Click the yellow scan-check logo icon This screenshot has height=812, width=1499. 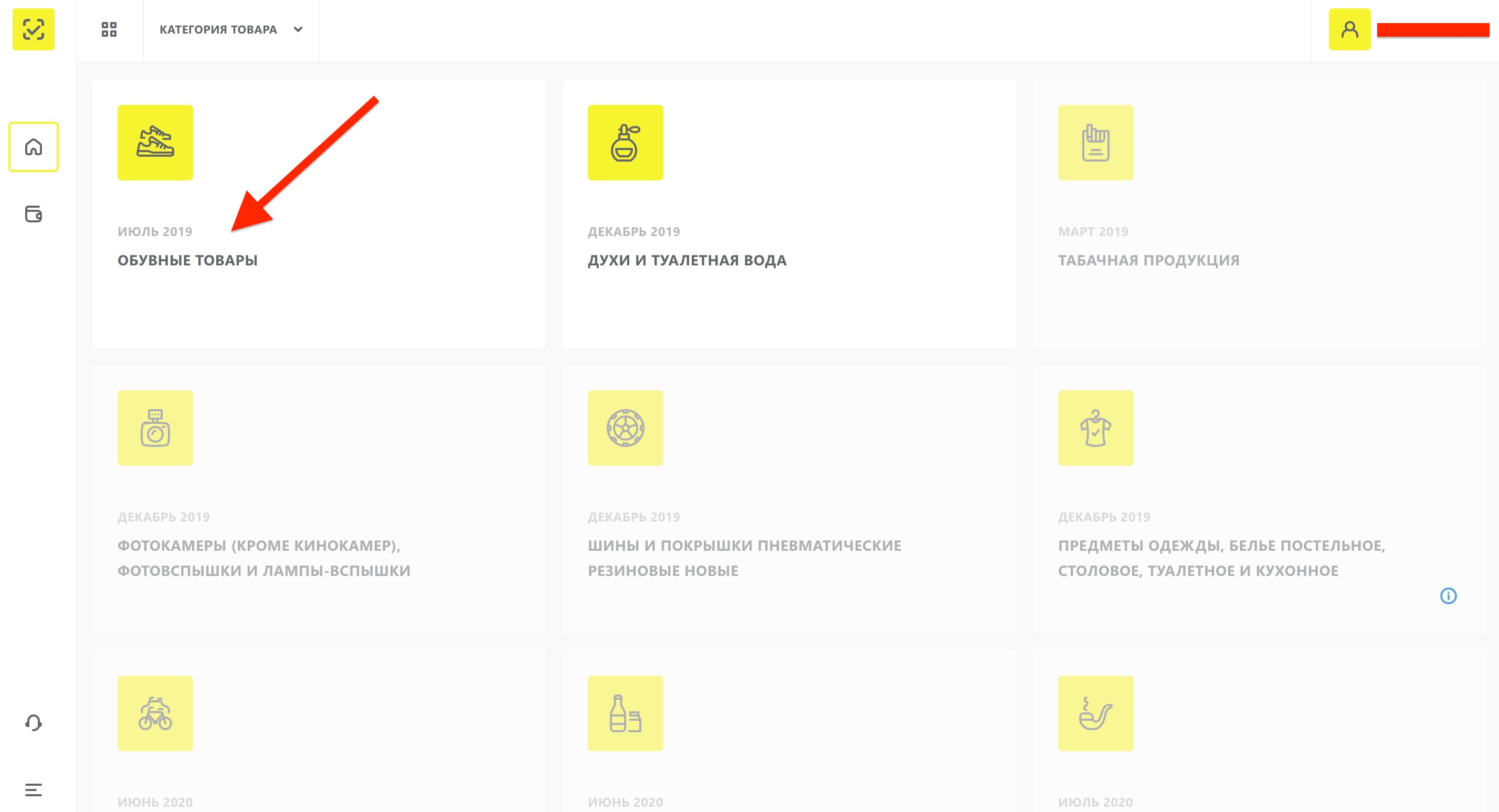click(33, 29)
